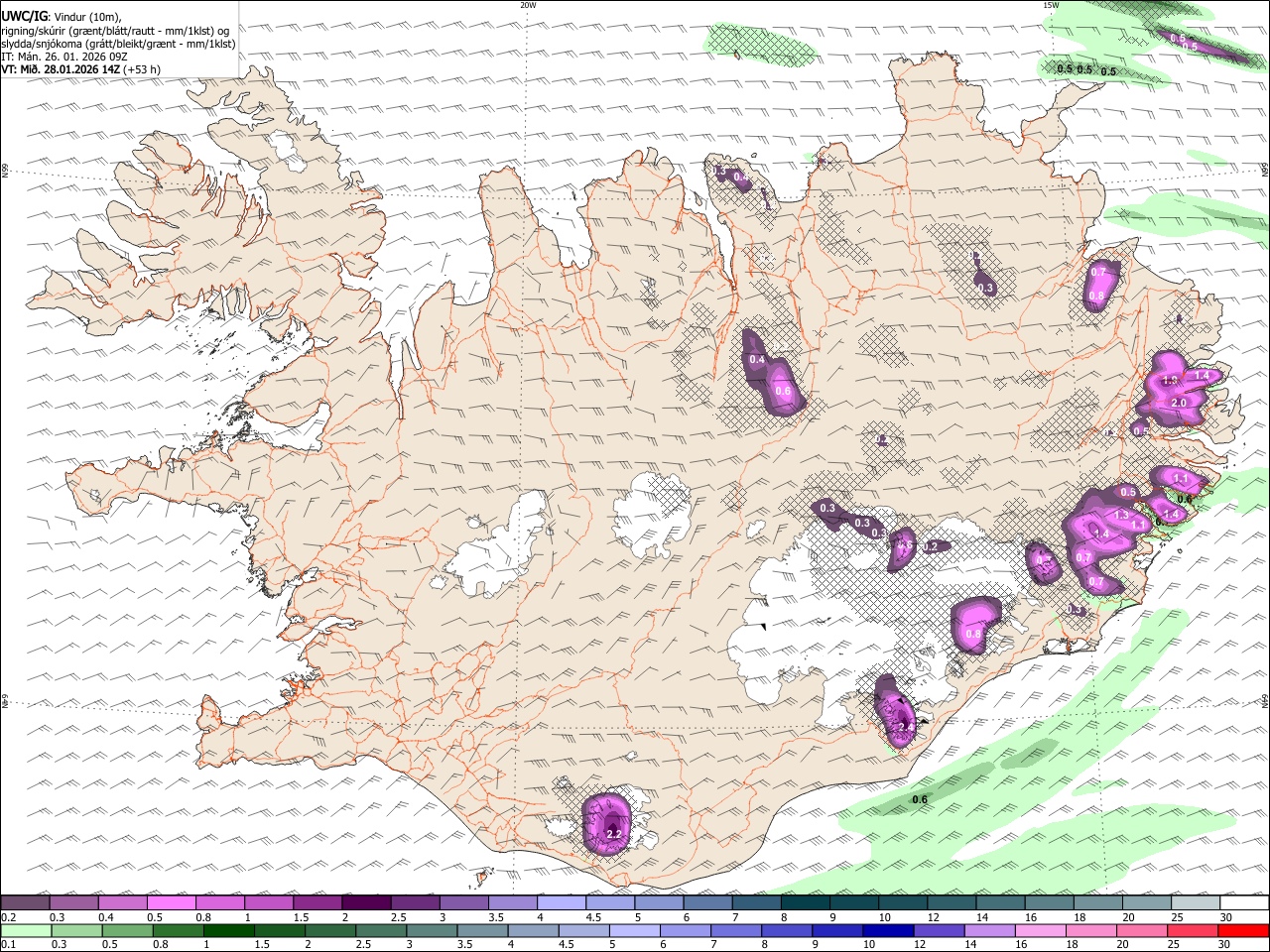Click the 0.1 label on the rain scale
The width and height of the screenshot is (1270, 952).
pyautogui.click(x=8, y=945)
